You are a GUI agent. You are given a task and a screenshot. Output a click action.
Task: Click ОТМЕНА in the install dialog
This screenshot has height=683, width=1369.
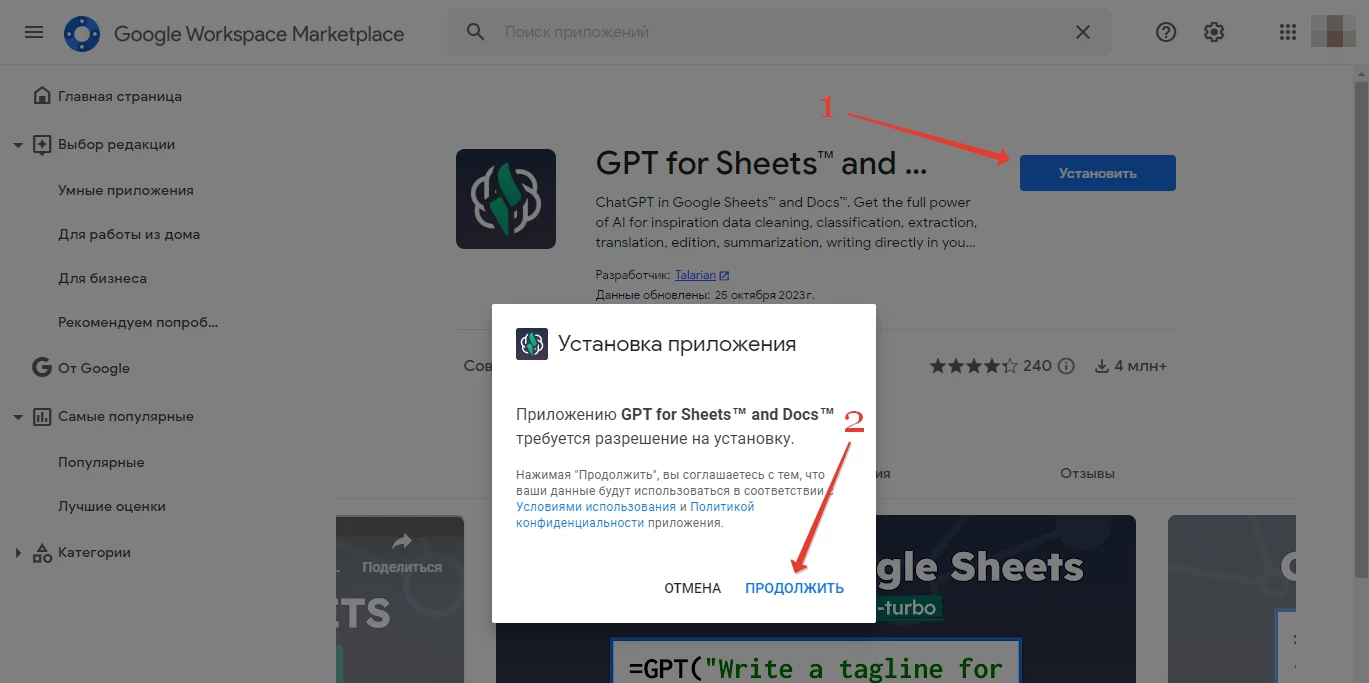693,588
